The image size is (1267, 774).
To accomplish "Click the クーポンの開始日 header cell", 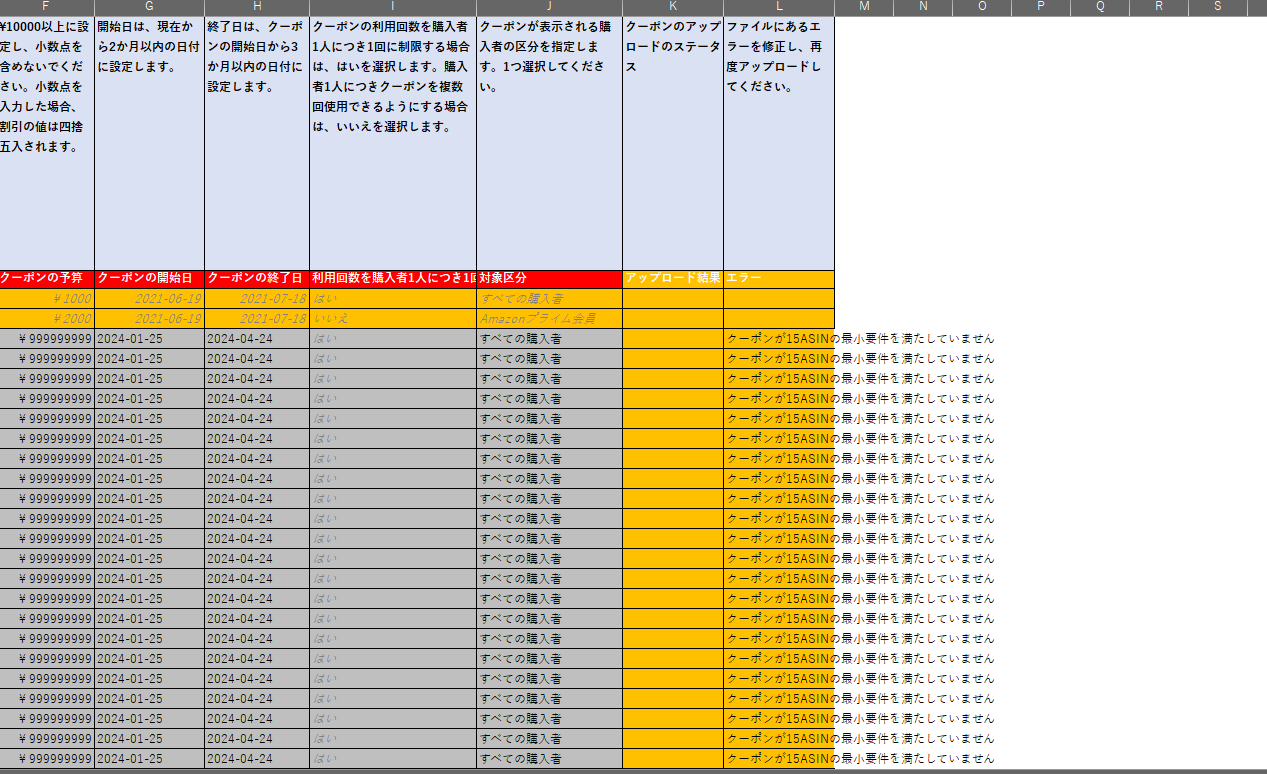I will 150,278.
